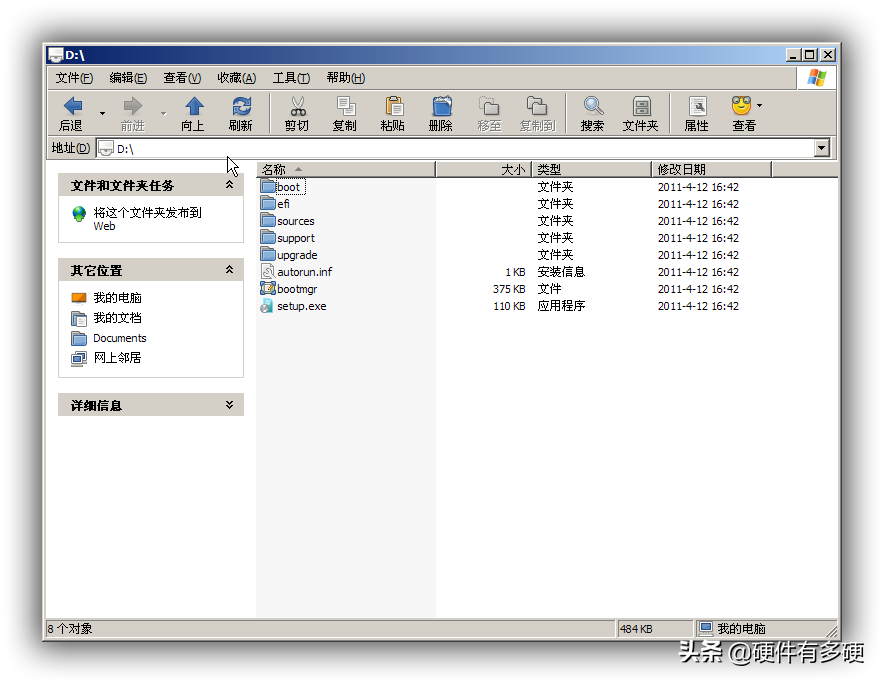884x684 pixels.
Task: Click the Paste (粘贴) clipboard icon
Action: click(x=394, y=106)
